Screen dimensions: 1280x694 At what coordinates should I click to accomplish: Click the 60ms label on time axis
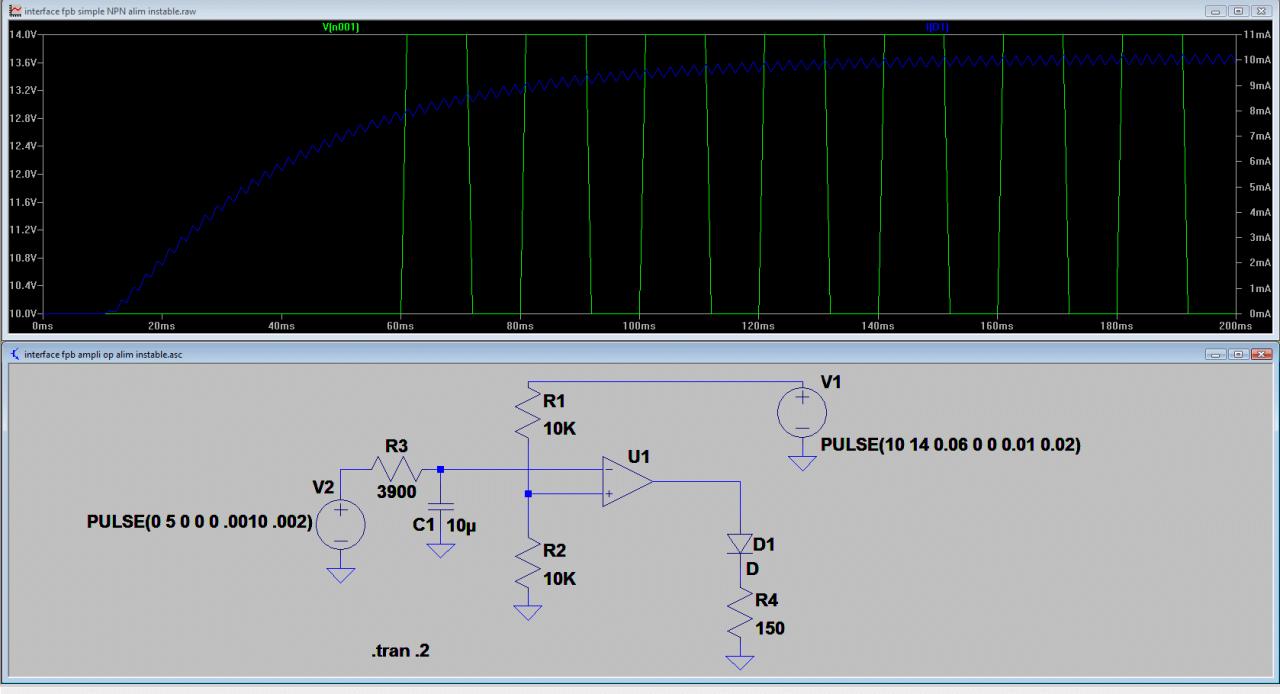[x=400, y=326]
